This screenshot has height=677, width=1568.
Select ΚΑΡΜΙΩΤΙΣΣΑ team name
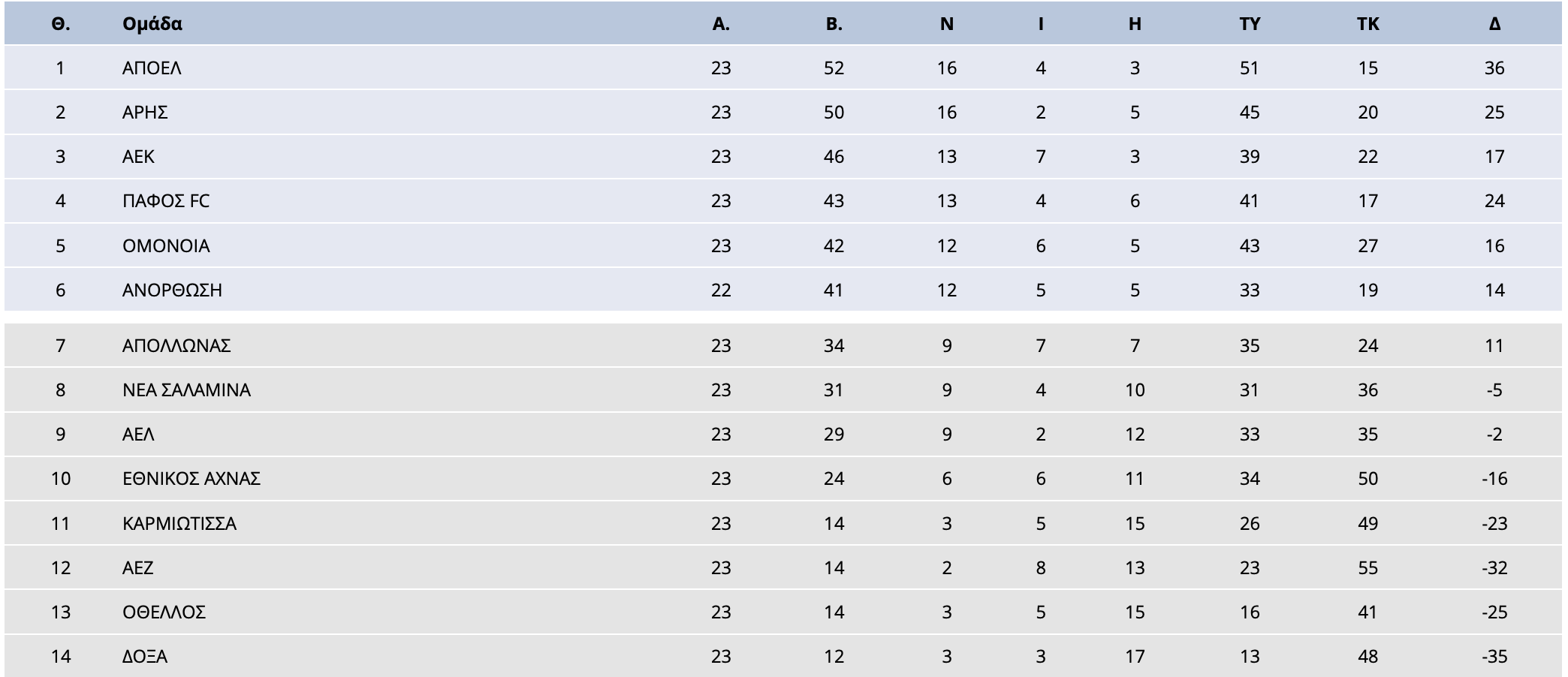coord(179,524)
